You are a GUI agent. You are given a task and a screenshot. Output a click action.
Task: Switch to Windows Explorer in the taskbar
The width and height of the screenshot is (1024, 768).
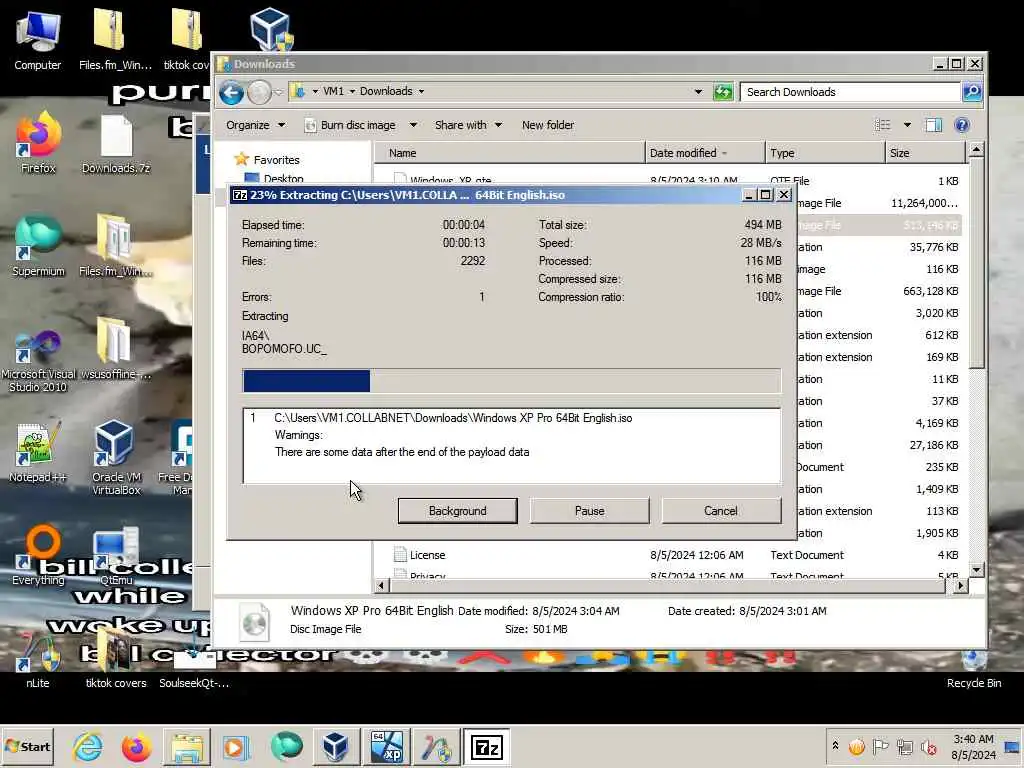coord(186,746)
